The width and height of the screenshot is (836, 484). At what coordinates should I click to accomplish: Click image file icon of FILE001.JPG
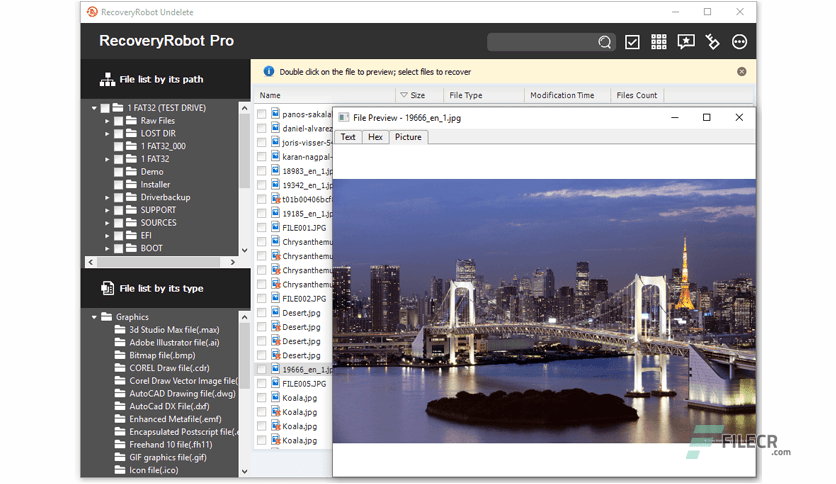click(x=275, y=227)
